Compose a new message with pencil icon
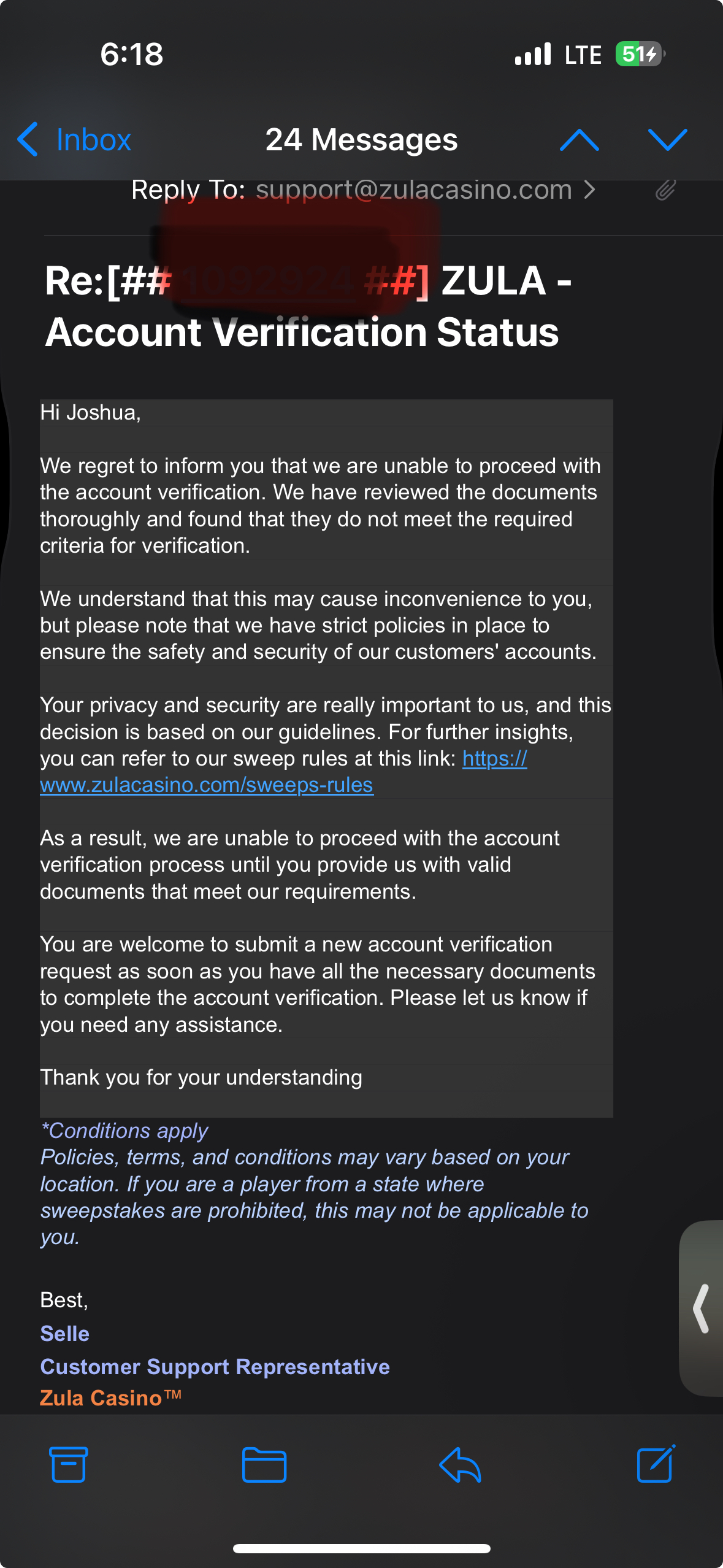 (x=656, y=1463)
